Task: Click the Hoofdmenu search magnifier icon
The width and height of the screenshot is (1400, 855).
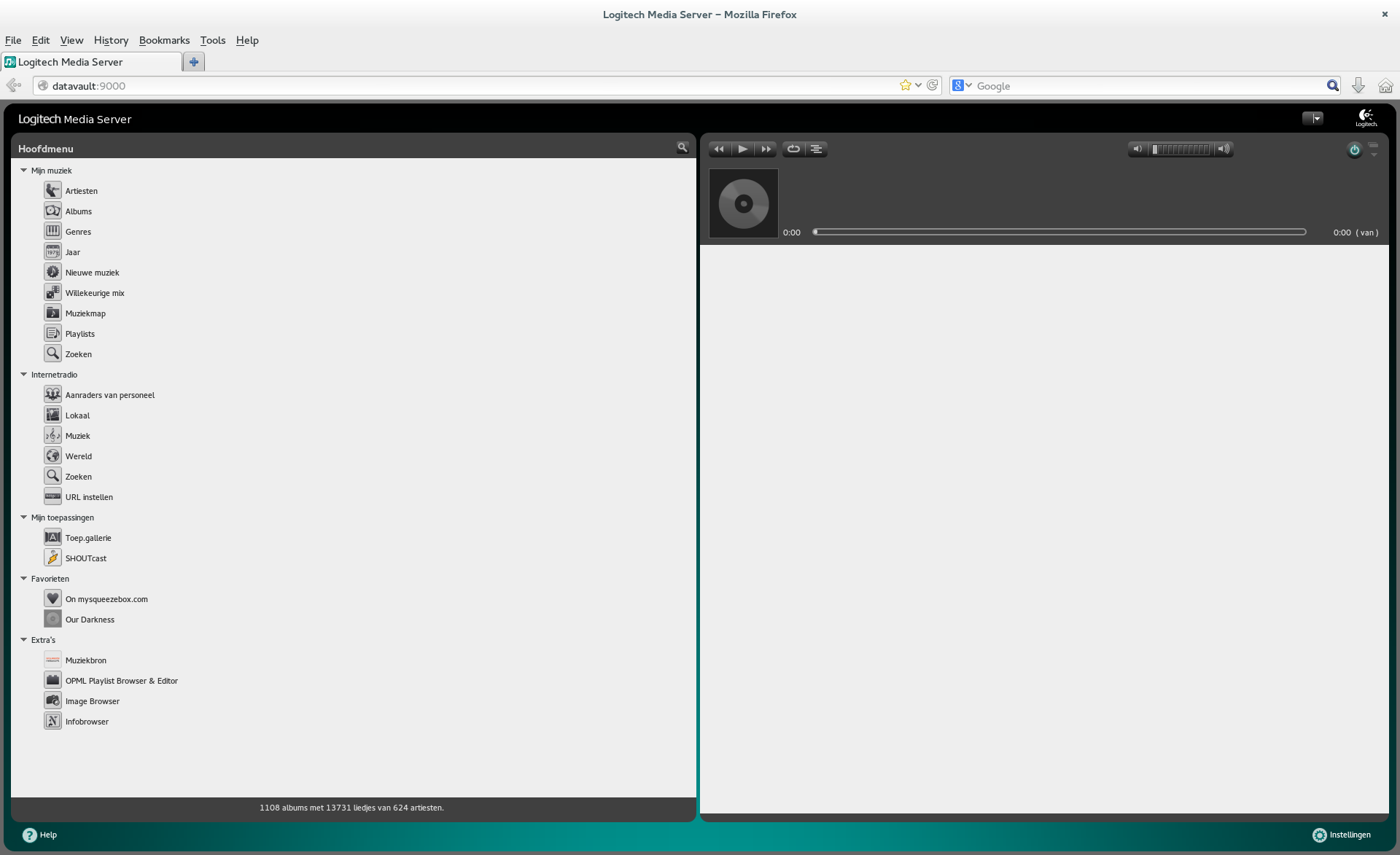Action: point(682,148)
